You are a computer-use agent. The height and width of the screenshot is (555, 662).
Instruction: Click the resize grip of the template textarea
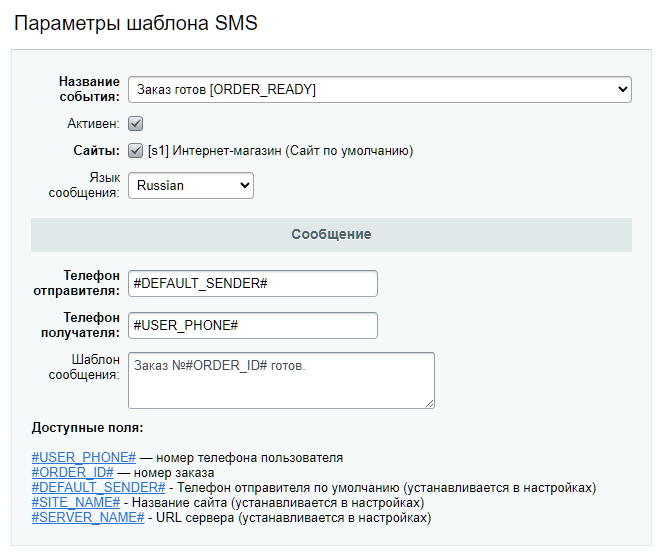(x=430, y=403)
